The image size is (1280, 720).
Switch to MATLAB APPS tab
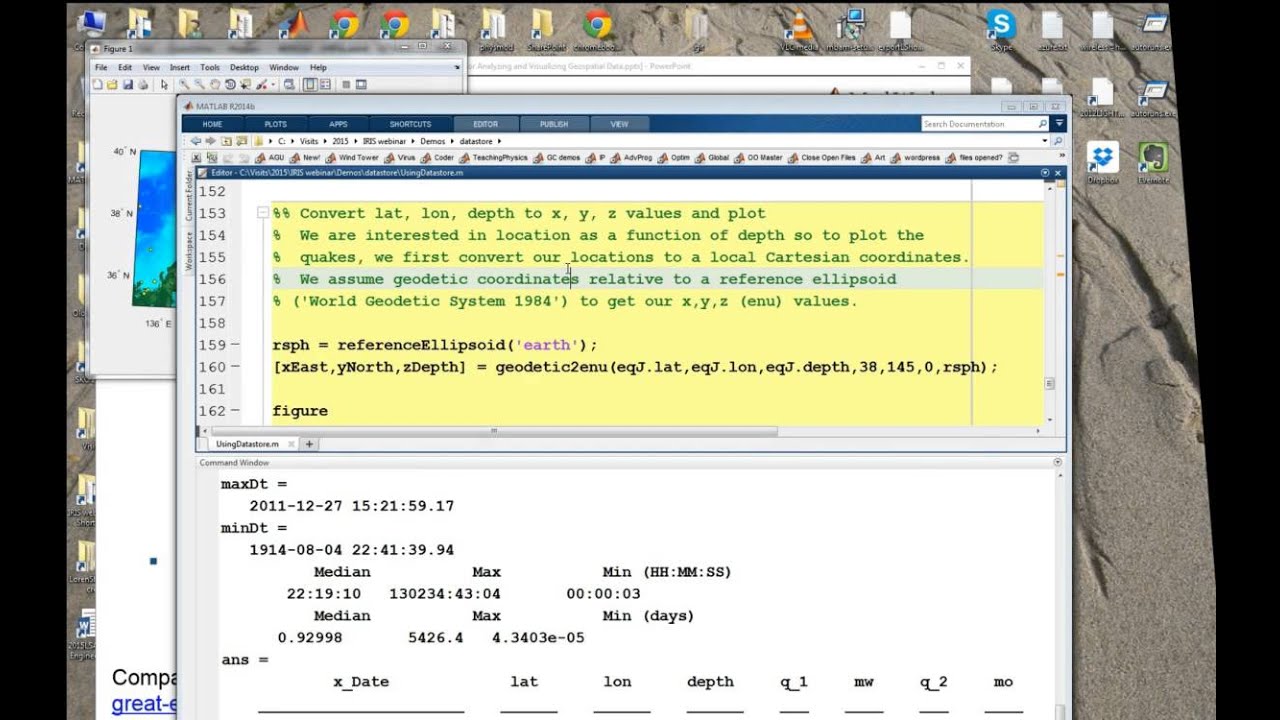point(338,124)
